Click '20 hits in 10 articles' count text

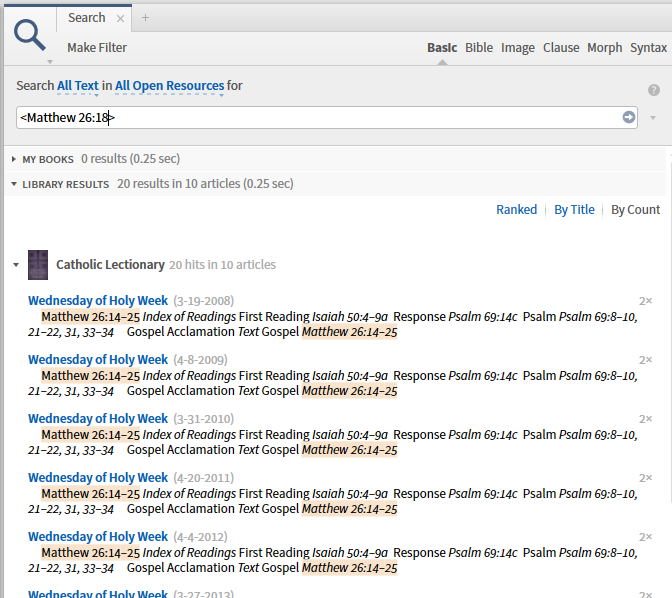tap(222, 265)
